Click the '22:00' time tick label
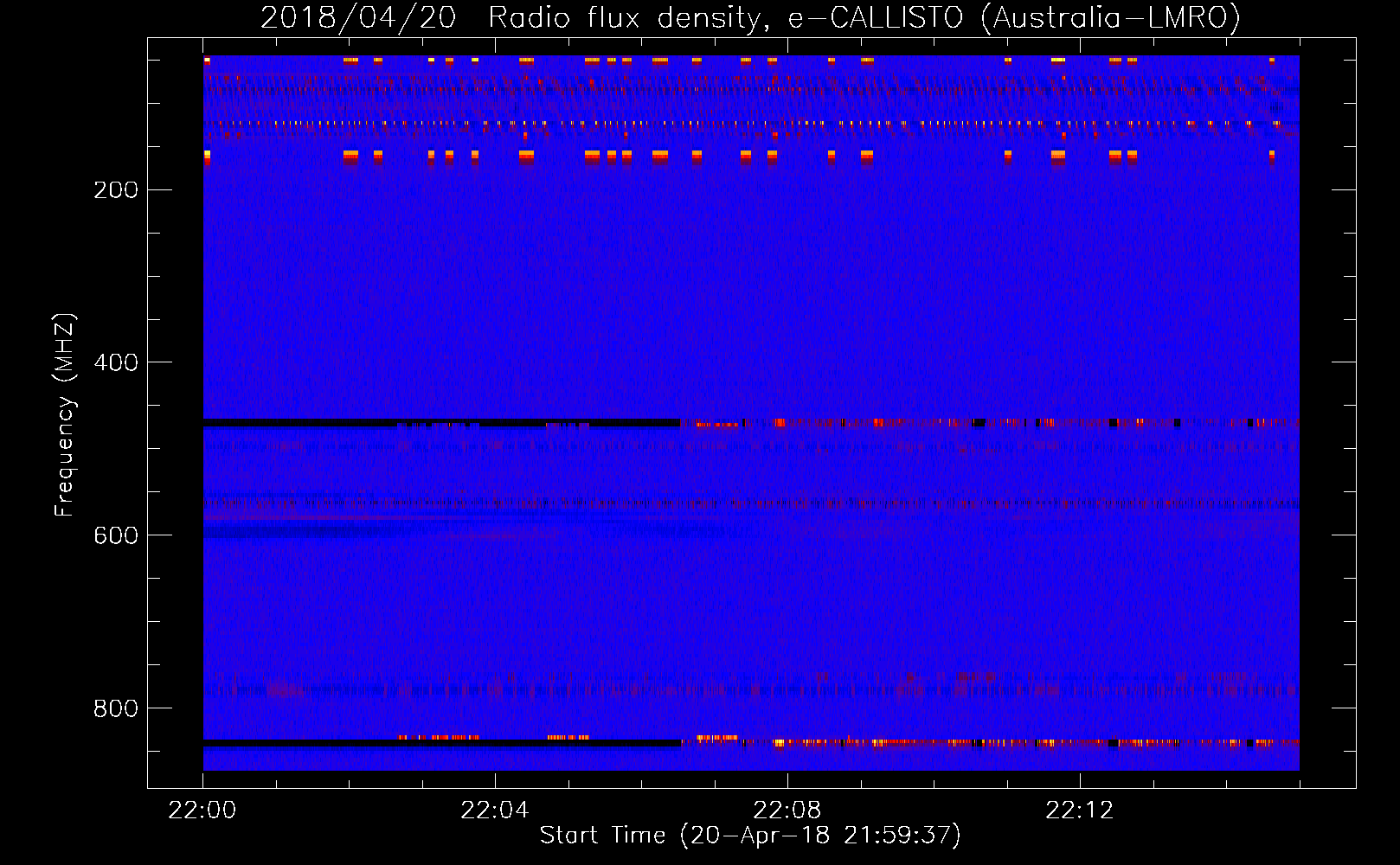Screen dimensions: 1400x865 pos(202,811)
